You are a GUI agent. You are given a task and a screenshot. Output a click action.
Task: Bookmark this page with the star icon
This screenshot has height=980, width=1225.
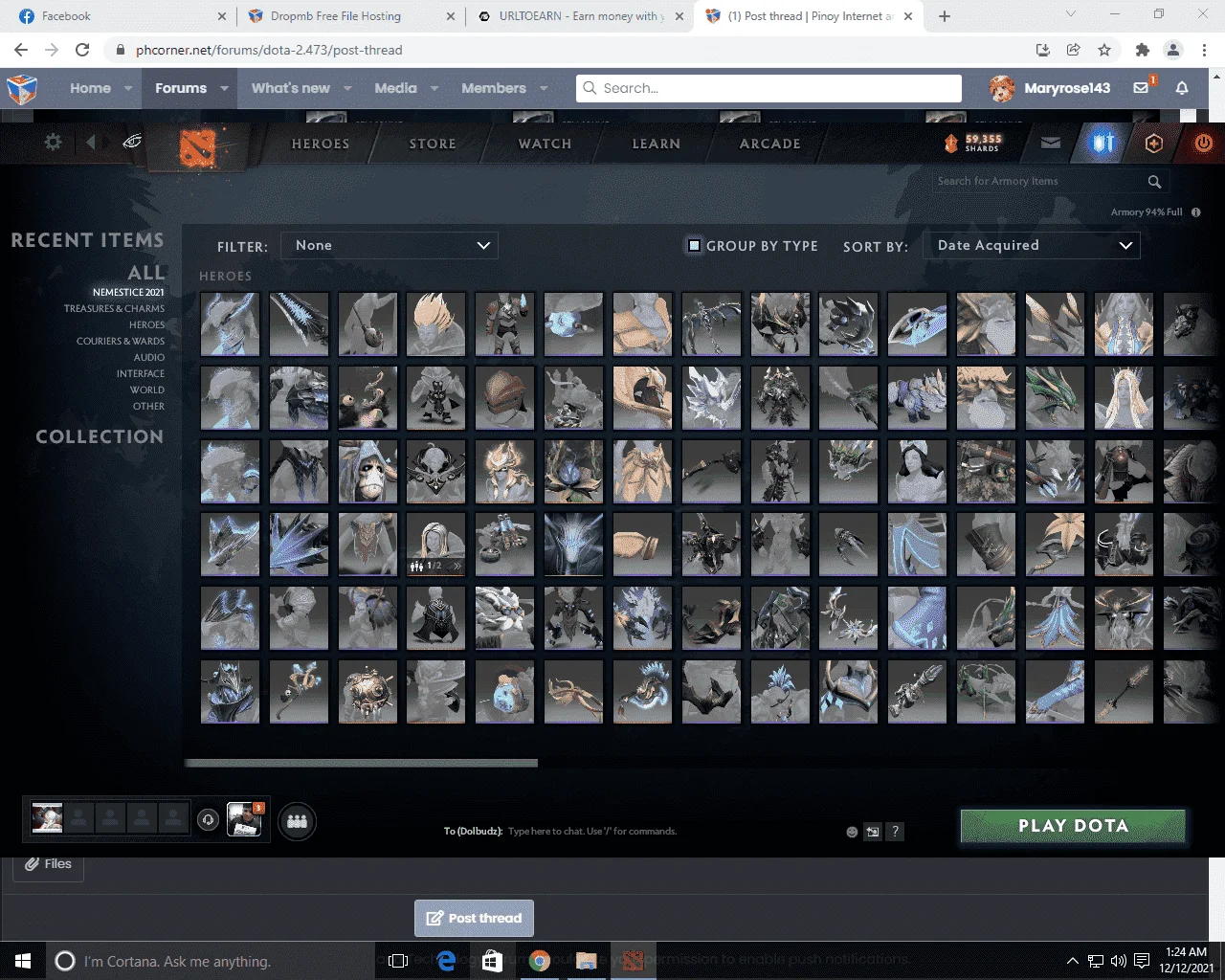[1104, 50]
